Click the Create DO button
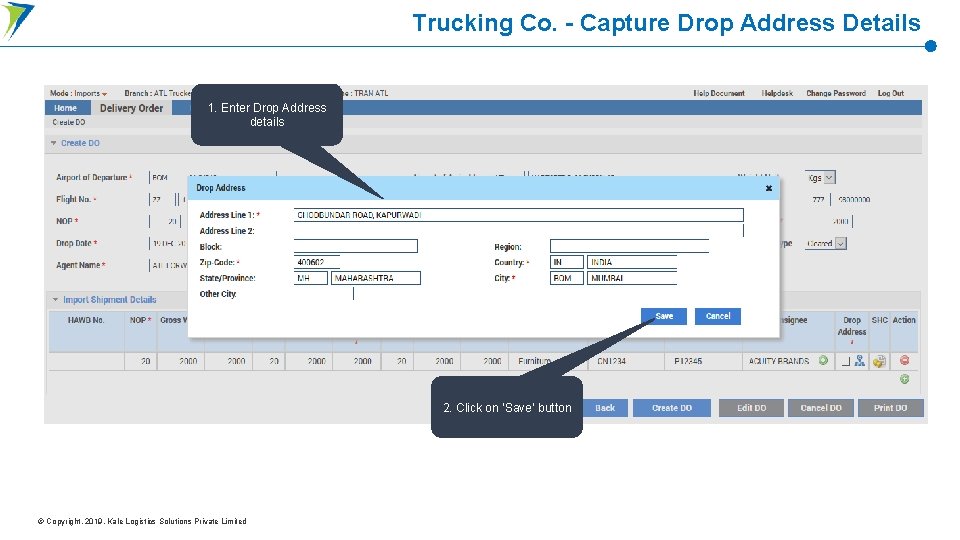The width and height of the screenshot is (960, 540). [672, 408]
